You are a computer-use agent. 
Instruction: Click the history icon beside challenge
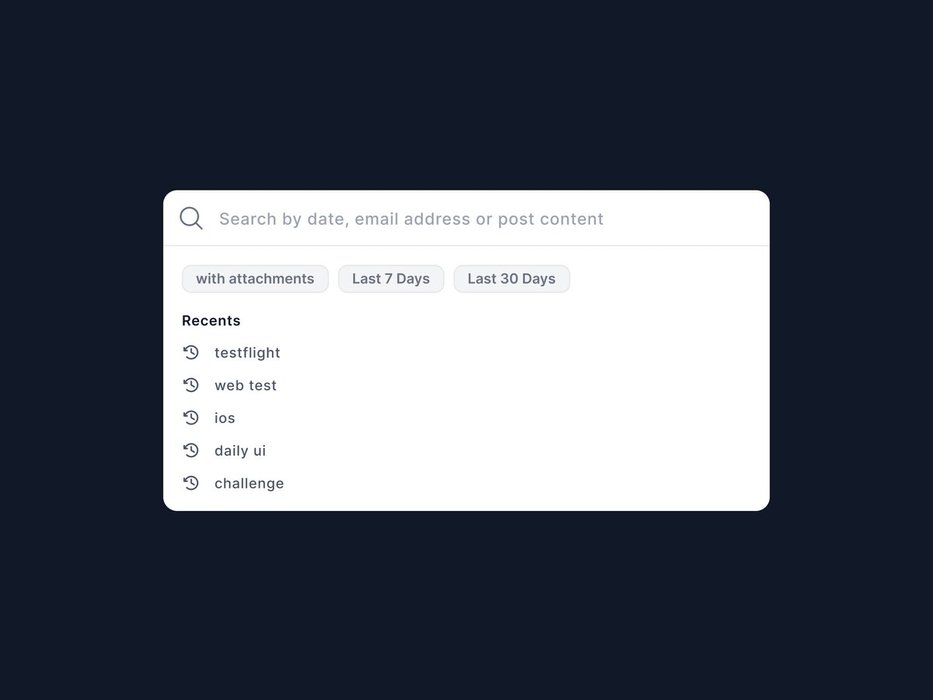191,483
